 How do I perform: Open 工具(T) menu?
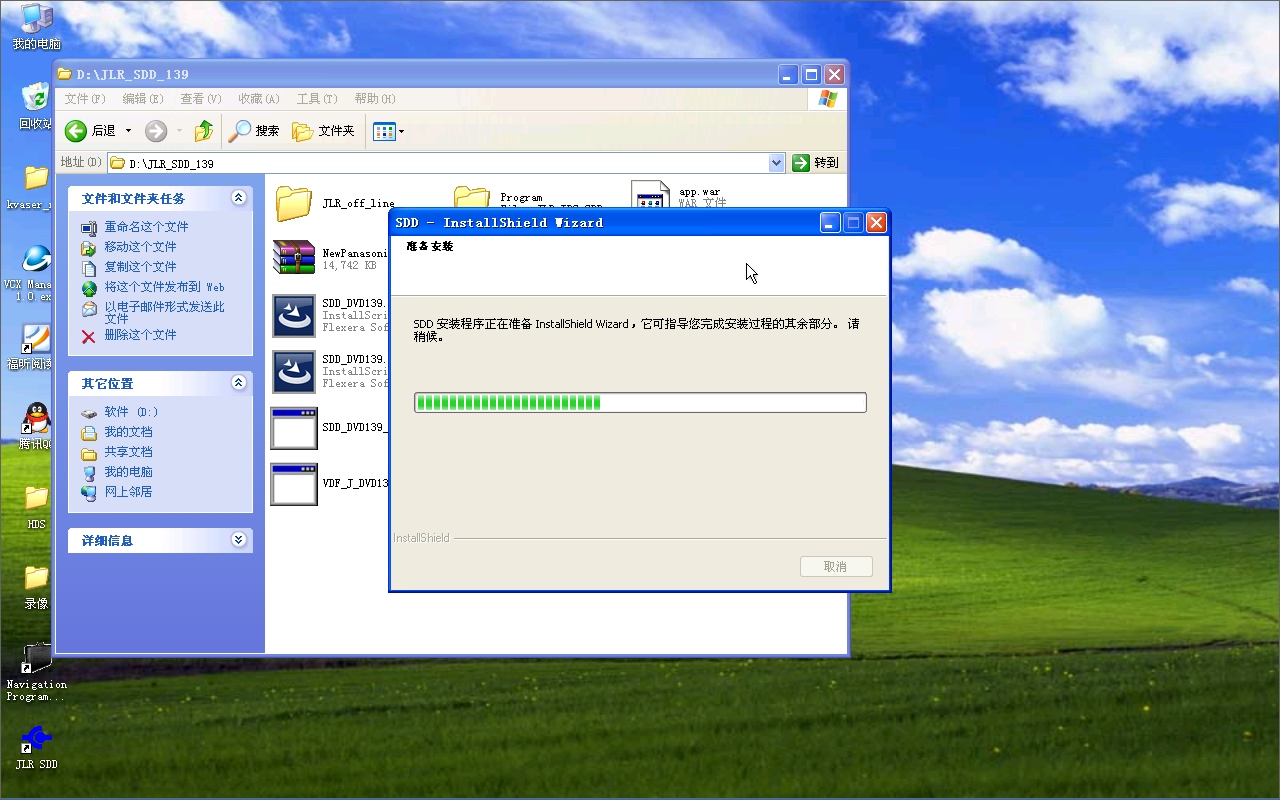coord(317,99)
